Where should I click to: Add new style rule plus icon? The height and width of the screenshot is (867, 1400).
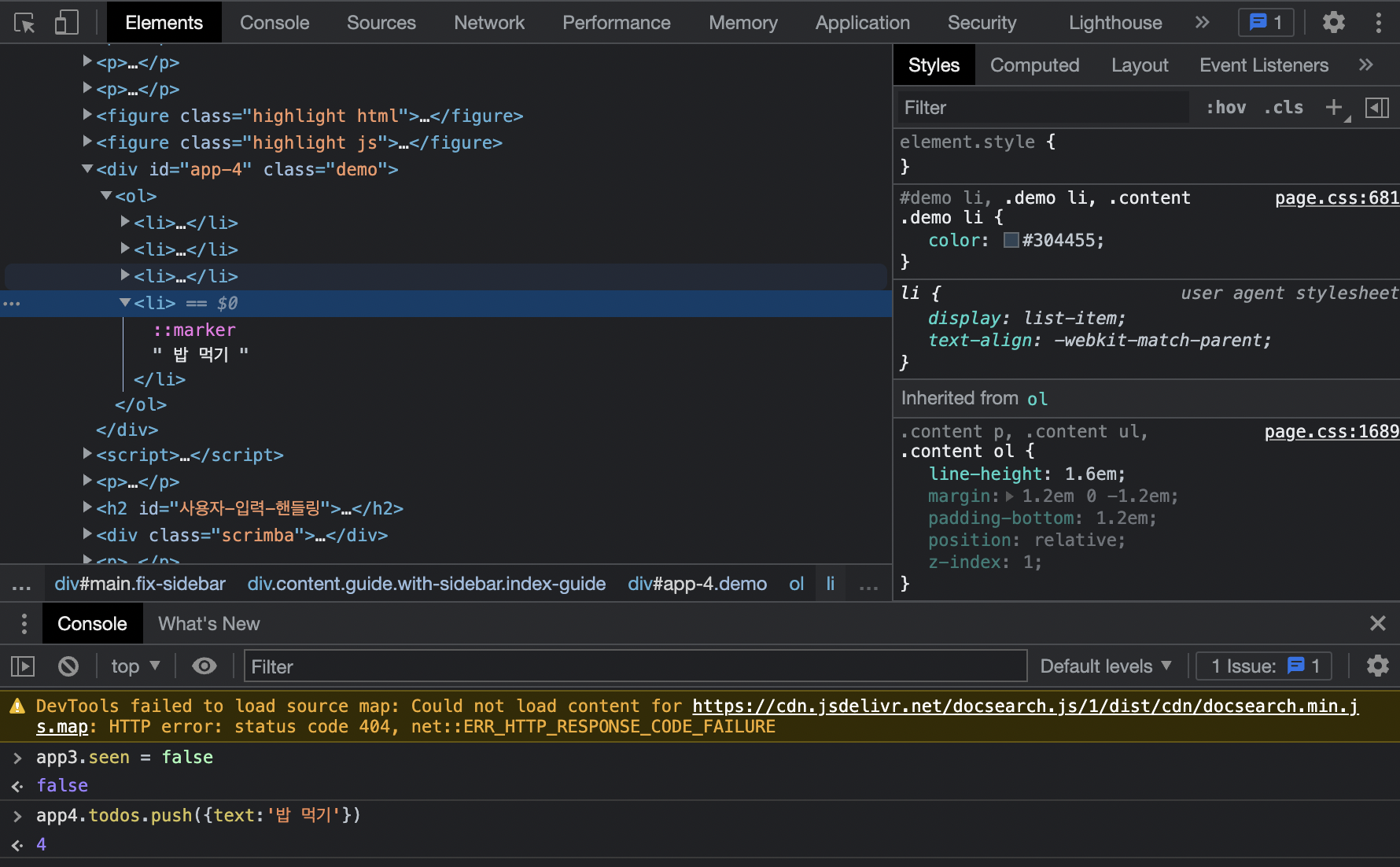coord(1334,108)
